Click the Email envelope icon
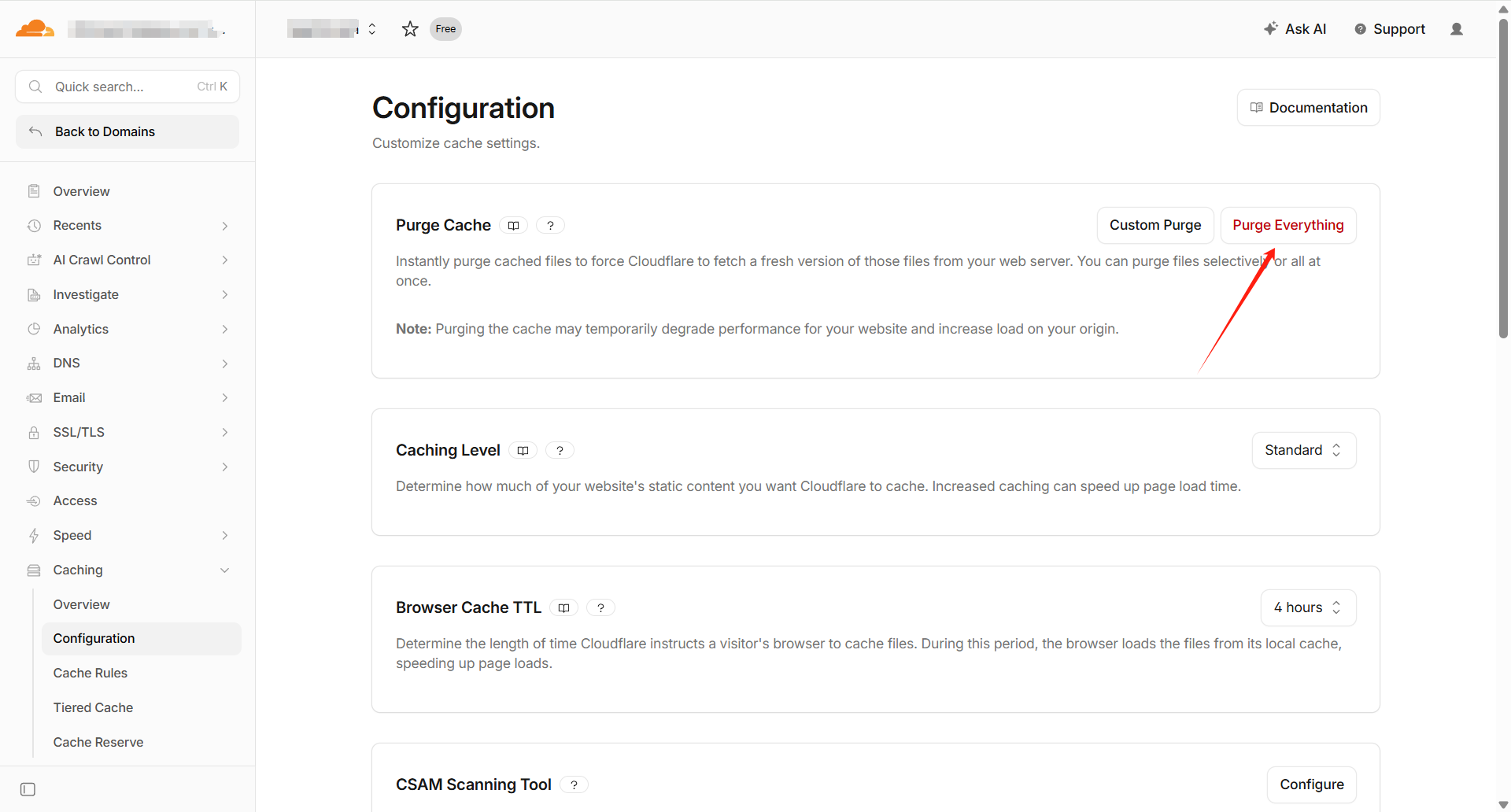This screenshot has height=812, width=1511. pyautogui.click(x=34, y=398)
